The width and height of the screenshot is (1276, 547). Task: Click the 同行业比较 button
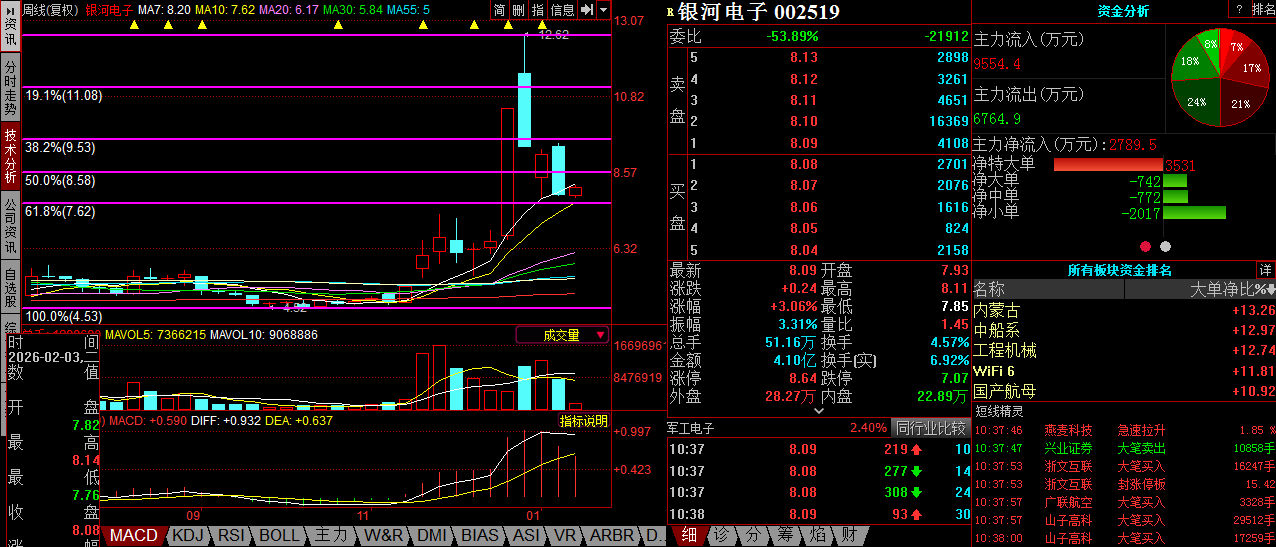(x=930, y=428)
